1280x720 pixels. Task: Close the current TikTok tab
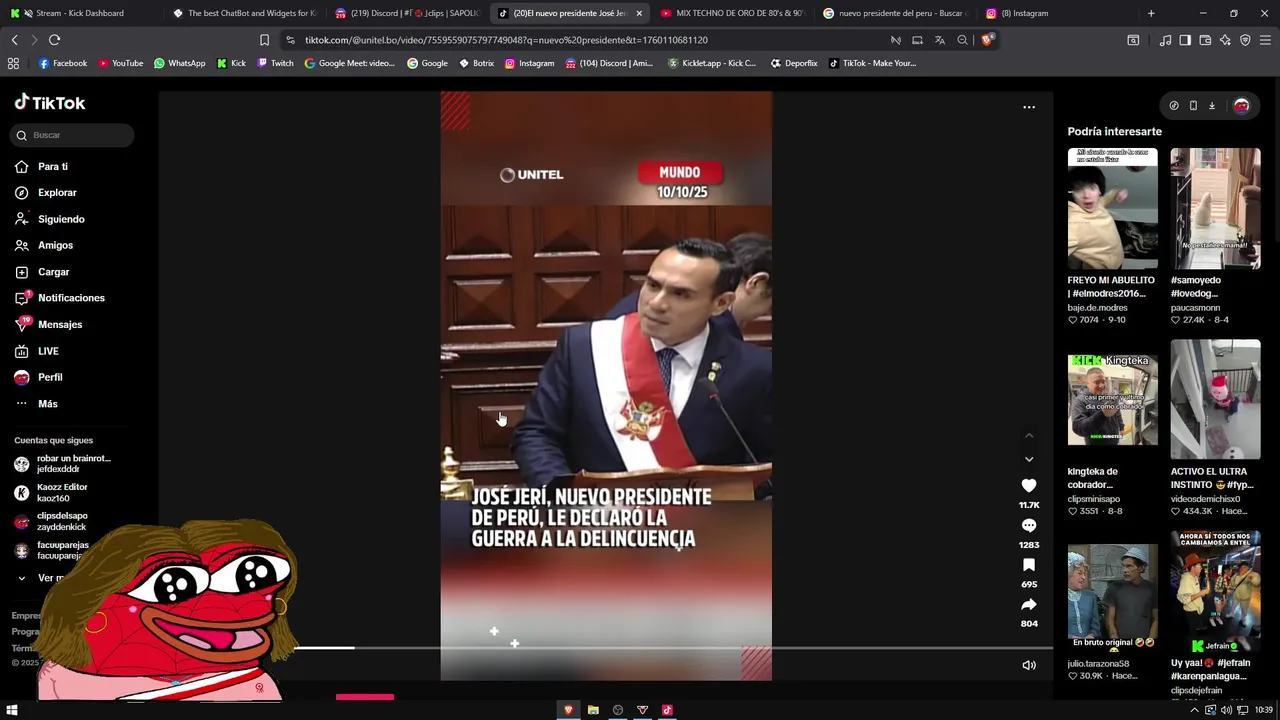point(639,13)
